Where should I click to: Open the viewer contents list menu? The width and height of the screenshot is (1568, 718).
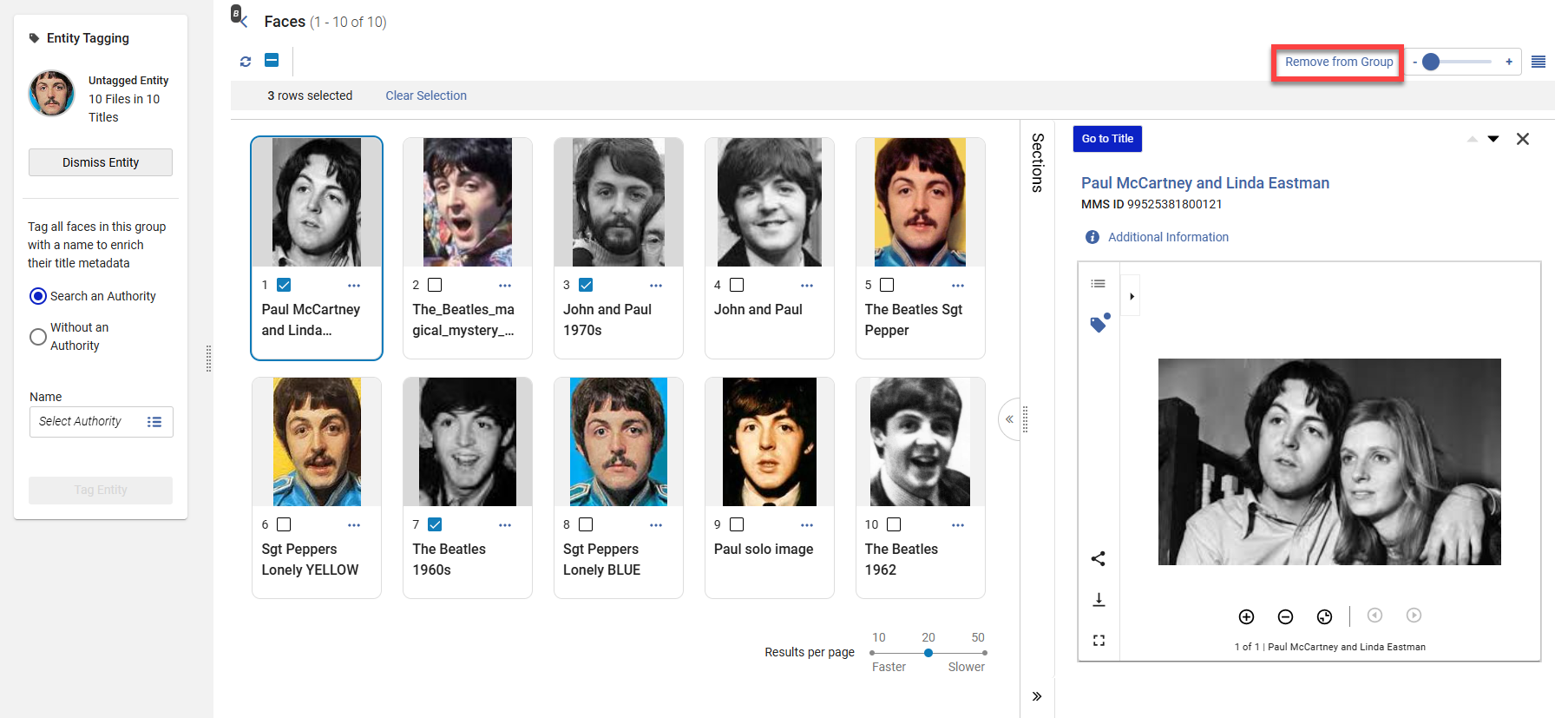[x=1098, y=284]
